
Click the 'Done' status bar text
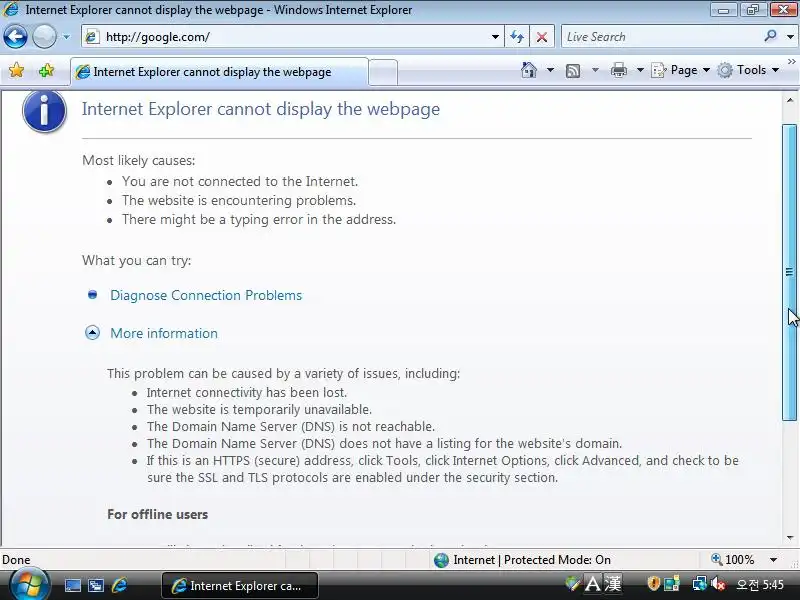coord(16,560)
